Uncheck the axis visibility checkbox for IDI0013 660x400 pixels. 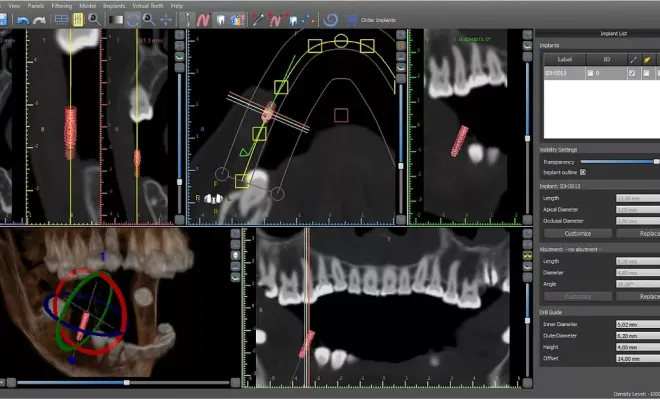630,73
